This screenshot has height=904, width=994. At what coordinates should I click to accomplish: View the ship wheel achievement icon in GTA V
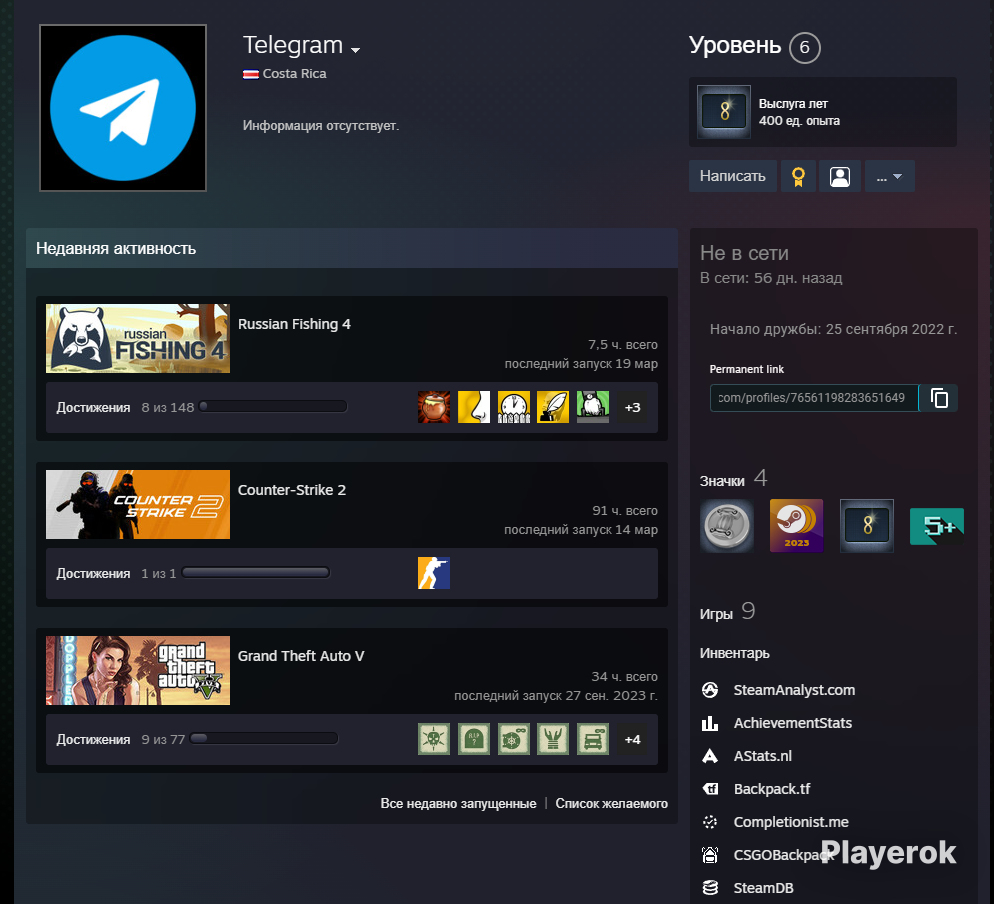(x=513, y=739)
